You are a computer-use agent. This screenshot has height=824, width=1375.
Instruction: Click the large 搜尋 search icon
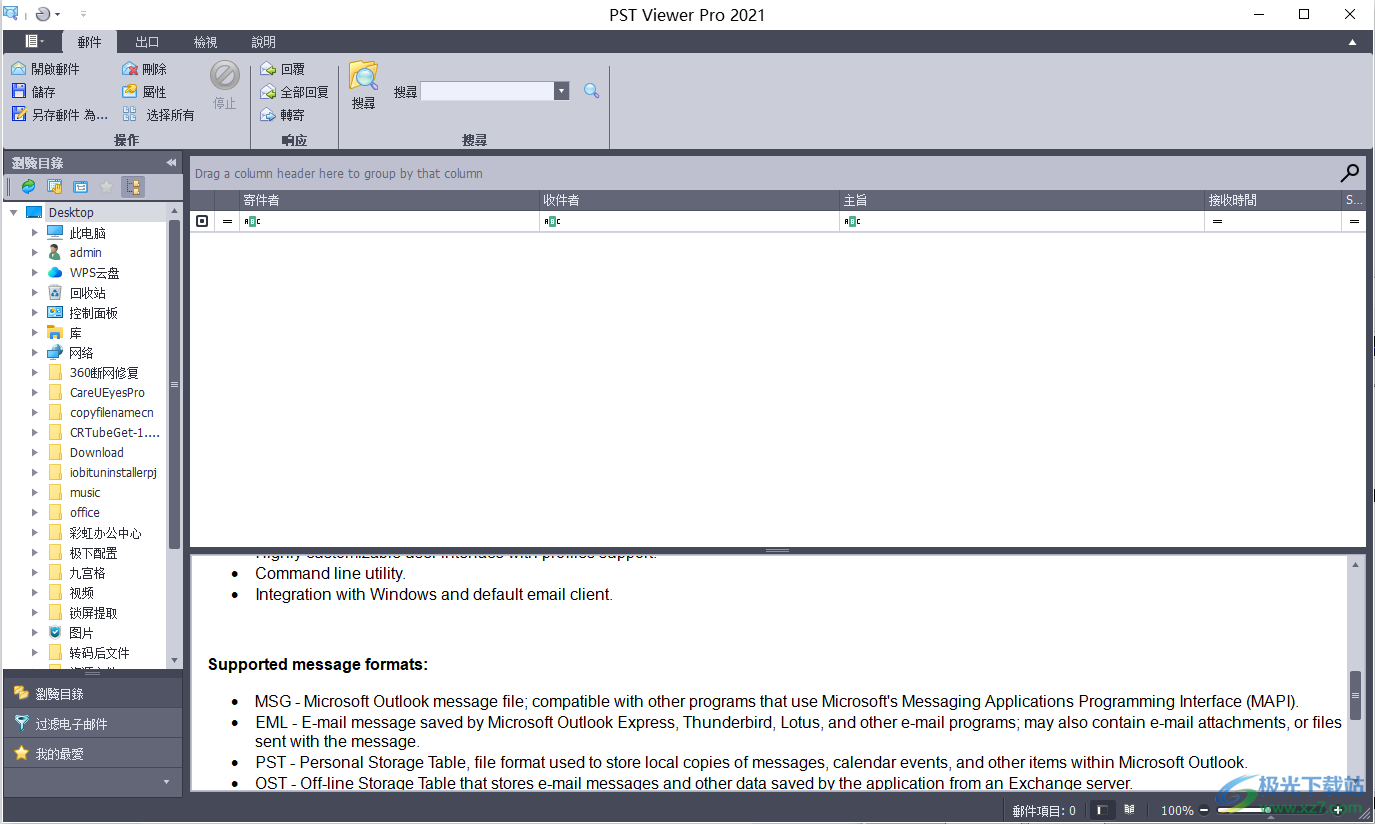(x=363, y=77)
